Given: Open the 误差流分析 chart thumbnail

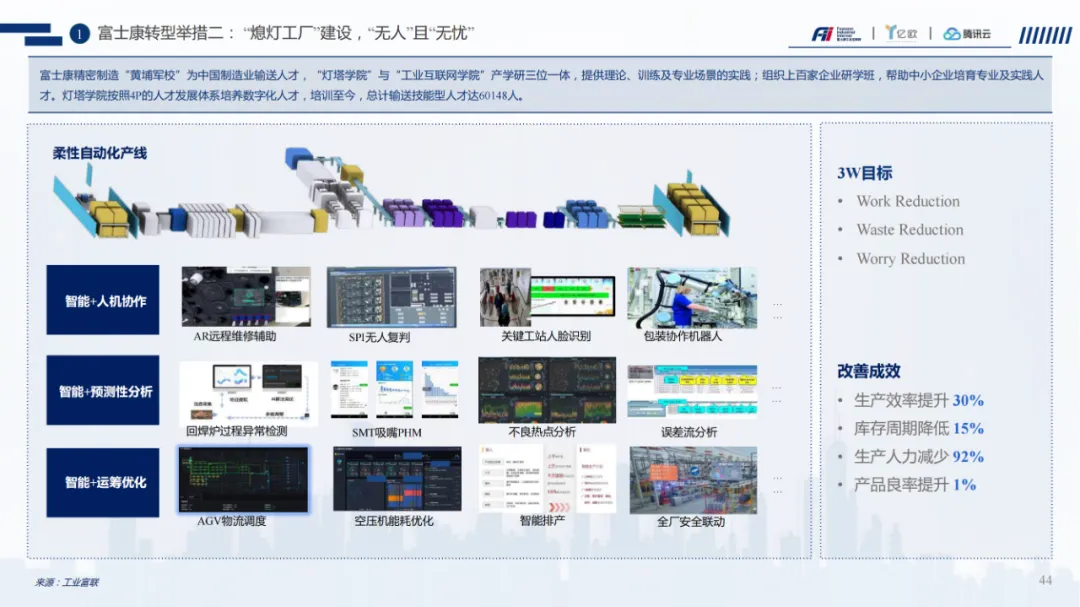Looking at the screenshot, I should [692, 391].
